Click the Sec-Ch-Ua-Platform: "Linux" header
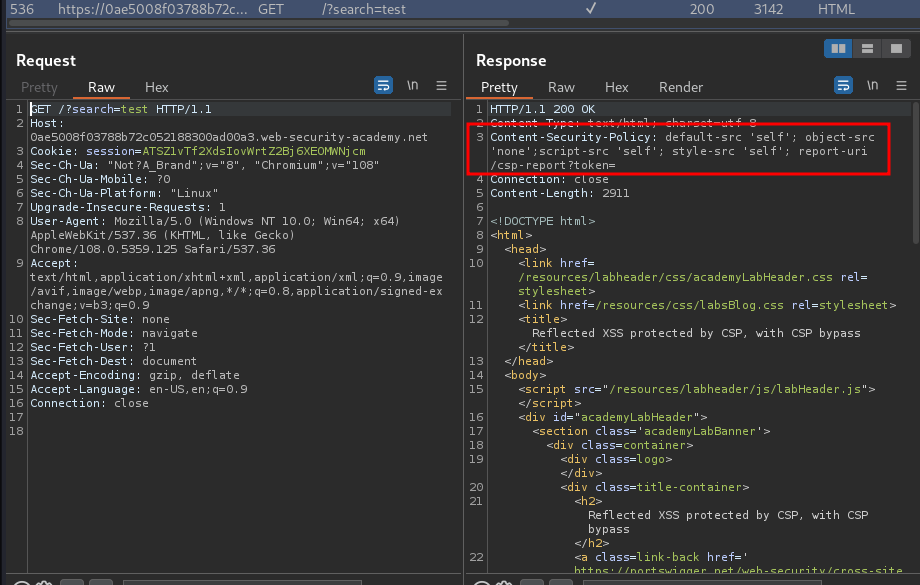920x585 pixels. (x=124, y=193)
